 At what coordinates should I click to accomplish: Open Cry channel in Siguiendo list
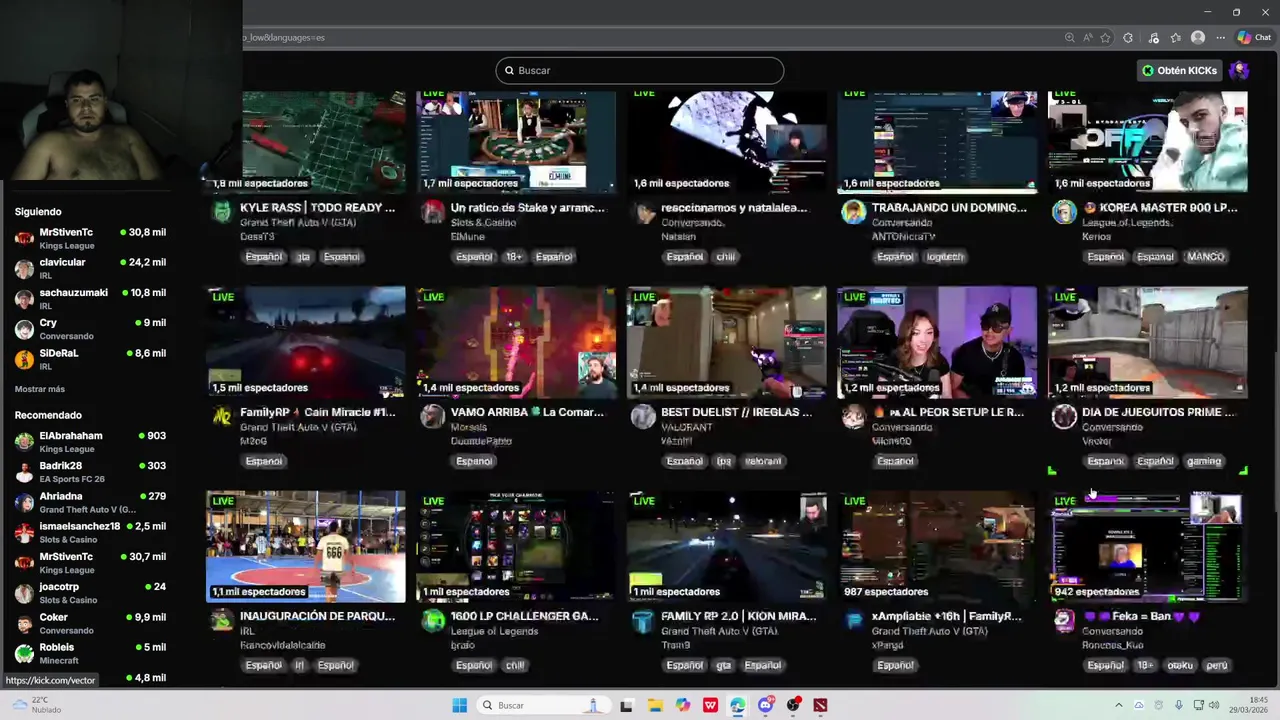pos(90,329)
